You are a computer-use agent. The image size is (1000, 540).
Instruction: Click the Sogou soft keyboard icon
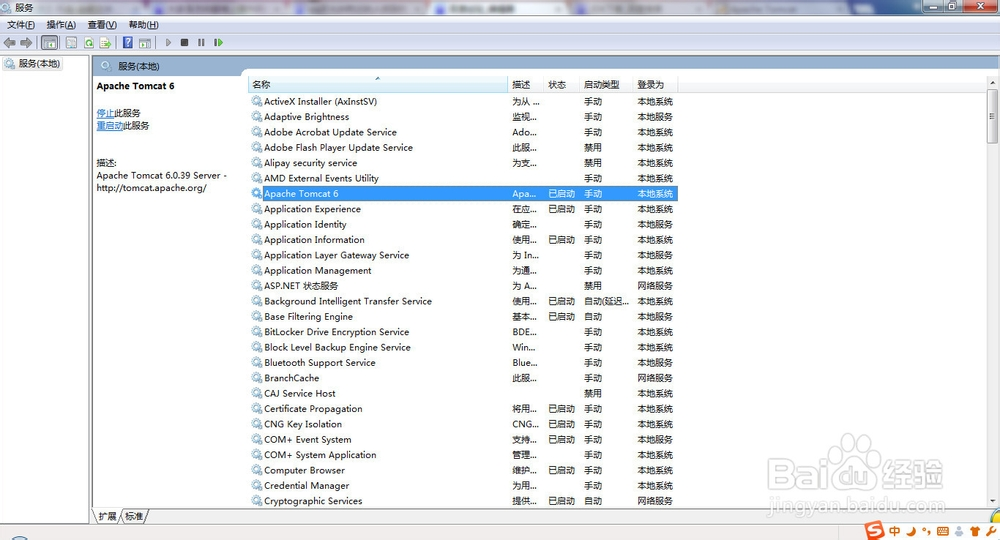point(943,531)
